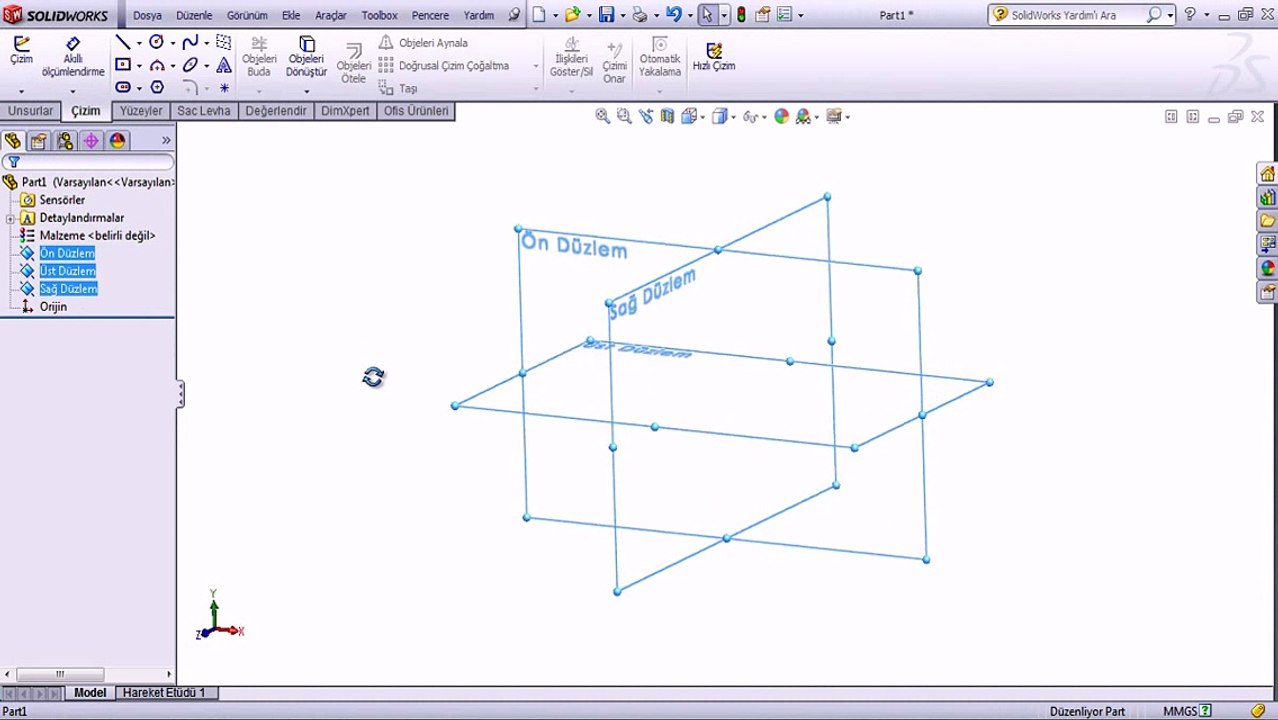Select the Polygon sketch tool
This screenshot has height=720, width=1278.
(157, 87)
